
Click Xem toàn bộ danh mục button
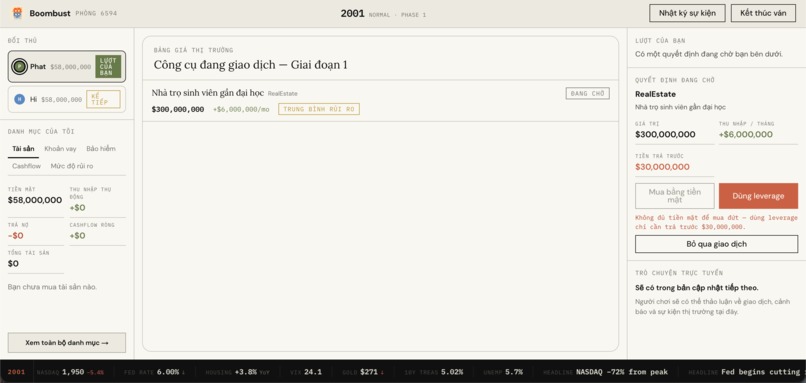pos(67,343)
